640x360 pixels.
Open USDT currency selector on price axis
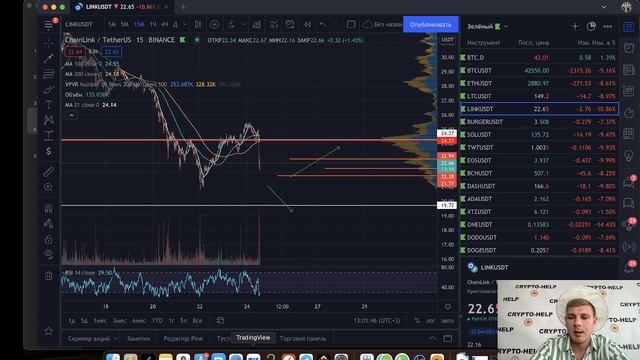[x=447, y=40]
